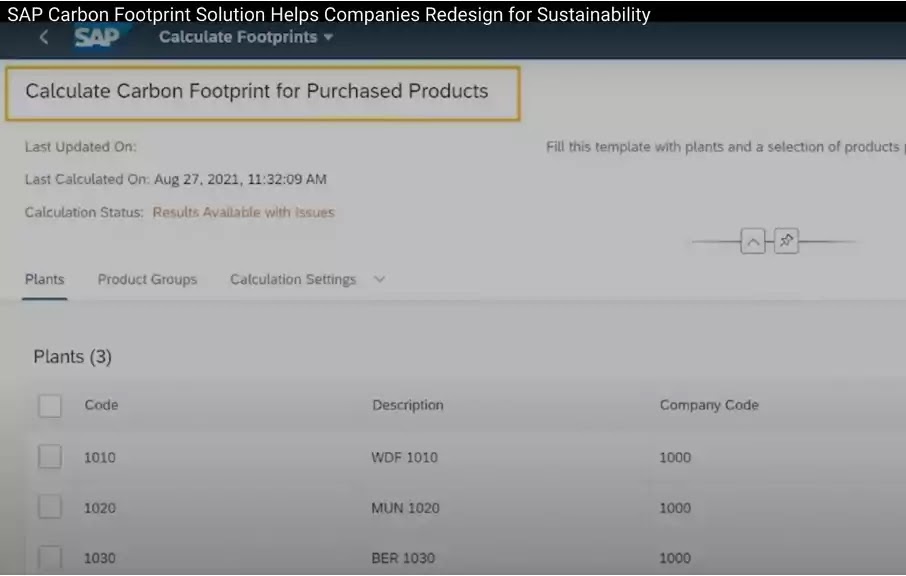This screenshot has width=906, height=576.
Task: Click the 'Plants (3)' table title
Action: pyautogui.click(x=72, y=357)
